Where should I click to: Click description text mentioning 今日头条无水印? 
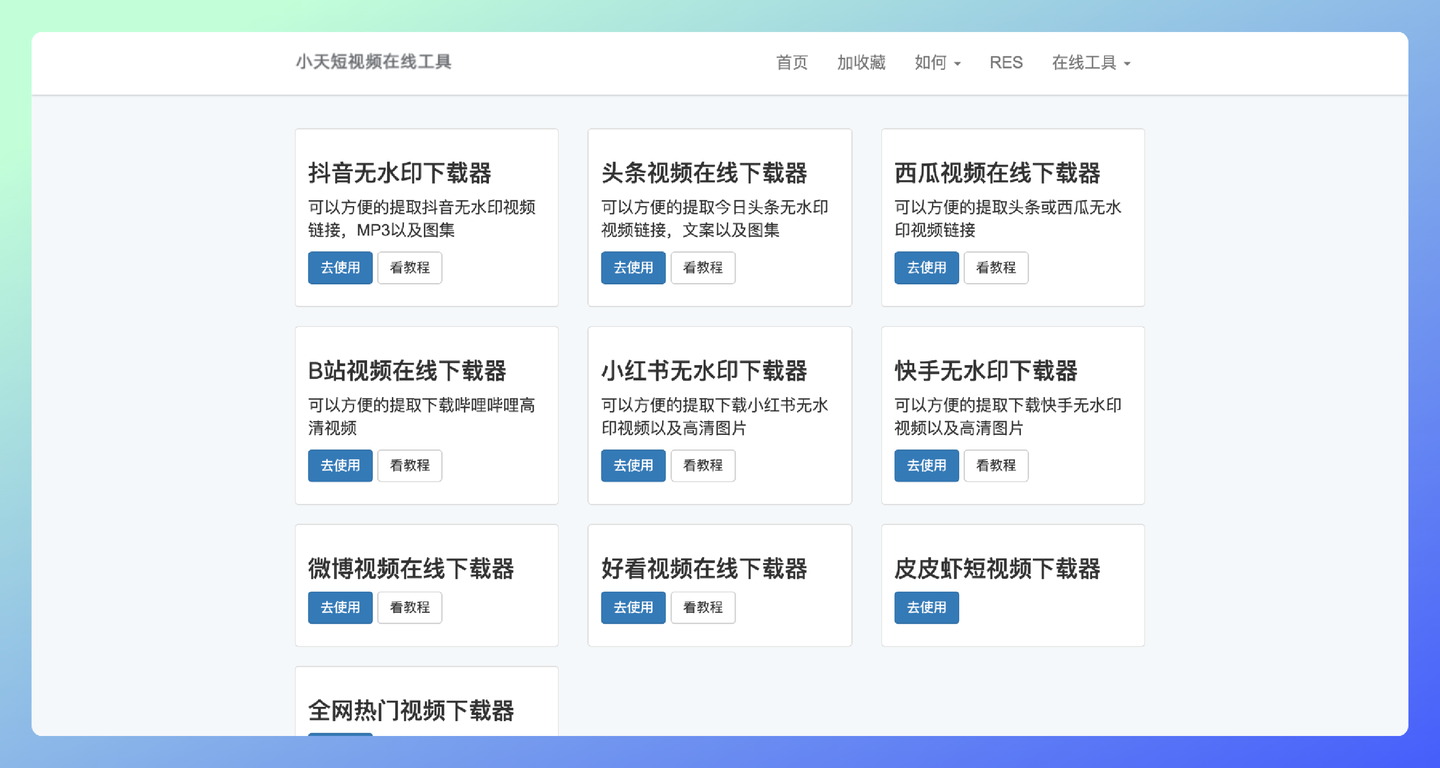point(715,219)
